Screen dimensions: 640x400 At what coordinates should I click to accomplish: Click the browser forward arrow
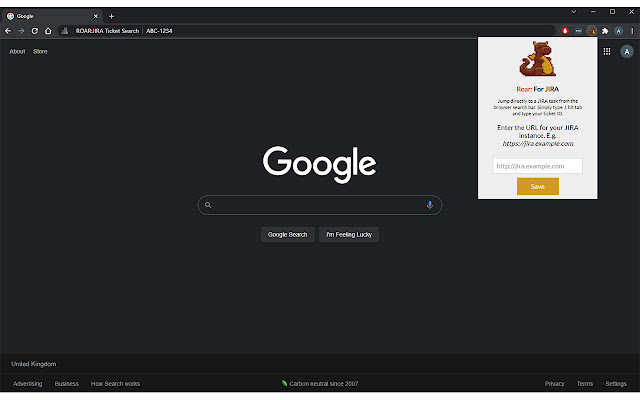click(21, 31)
